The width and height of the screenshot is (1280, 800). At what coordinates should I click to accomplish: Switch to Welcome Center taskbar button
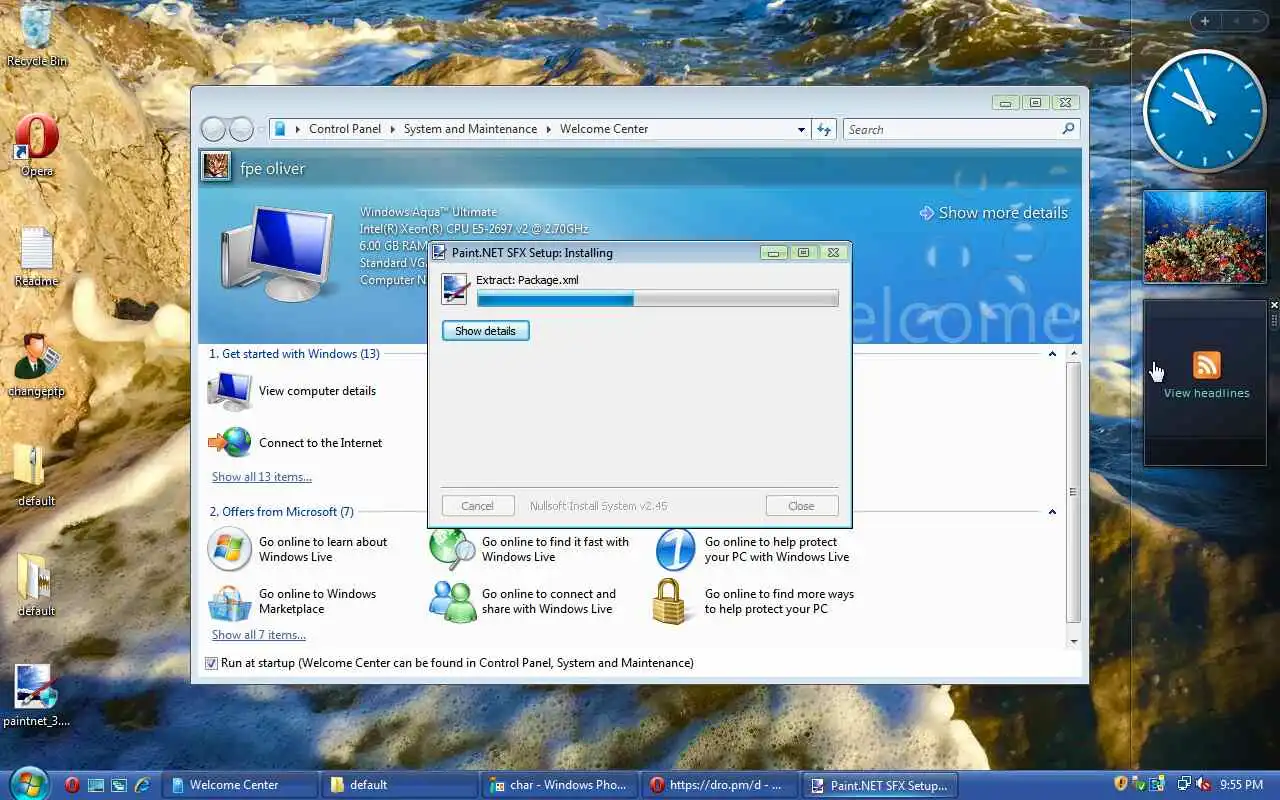coord(240,785)
